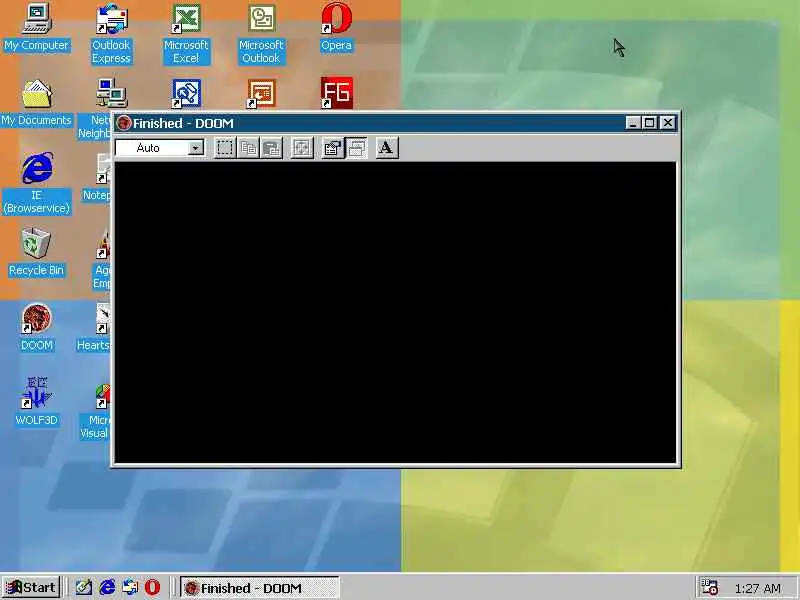Click the Mark selection tool in DOOM toolbar
The width and height of the screenshot is (800, 600).
[x=225, y=148]
